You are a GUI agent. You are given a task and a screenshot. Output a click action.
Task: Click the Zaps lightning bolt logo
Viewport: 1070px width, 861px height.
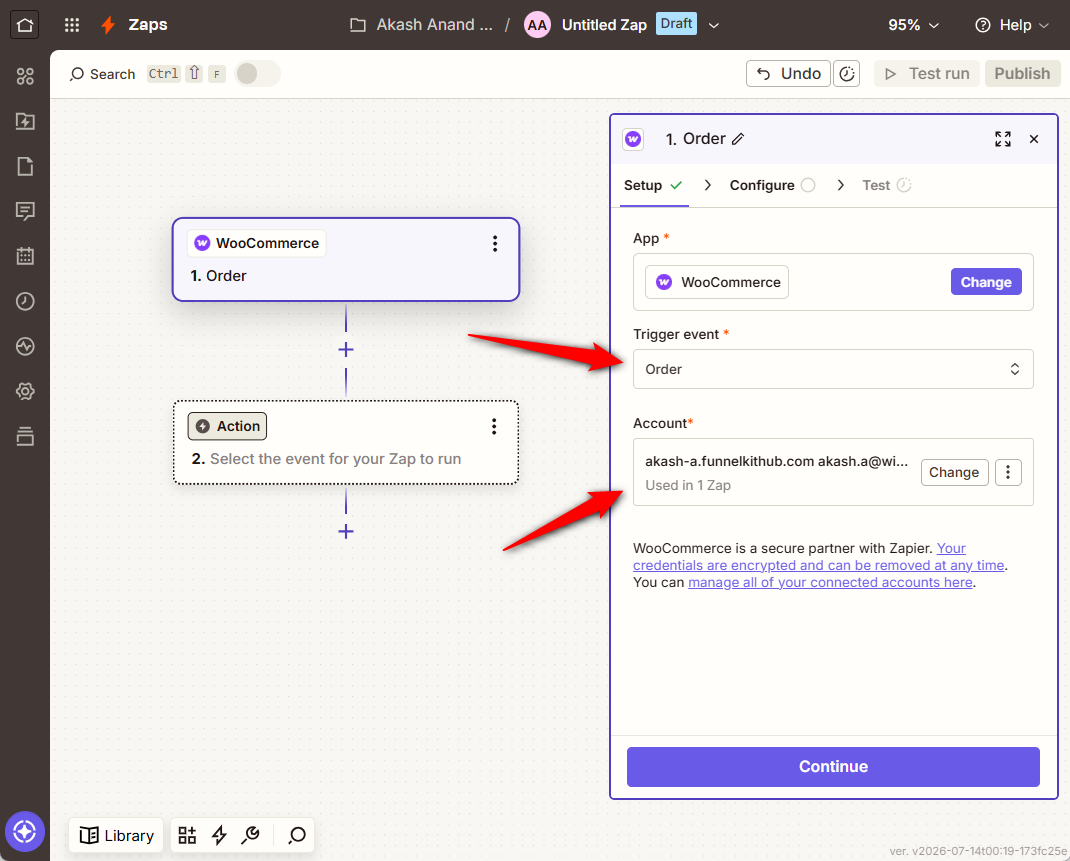(108, 25)
